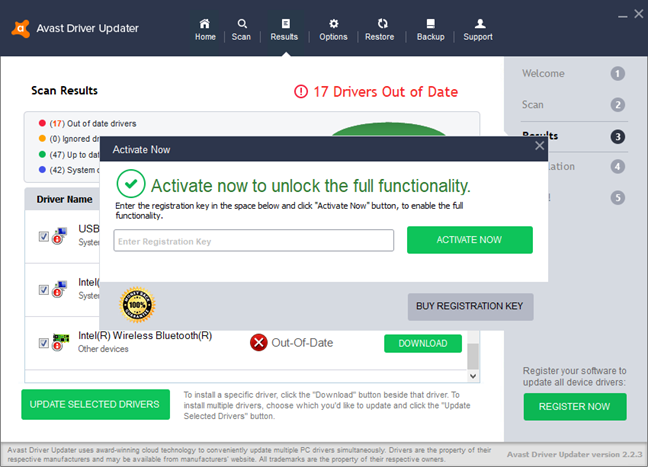Uncheck the Intel Wireless Bluetooth checkbox

tap(43, 343)
